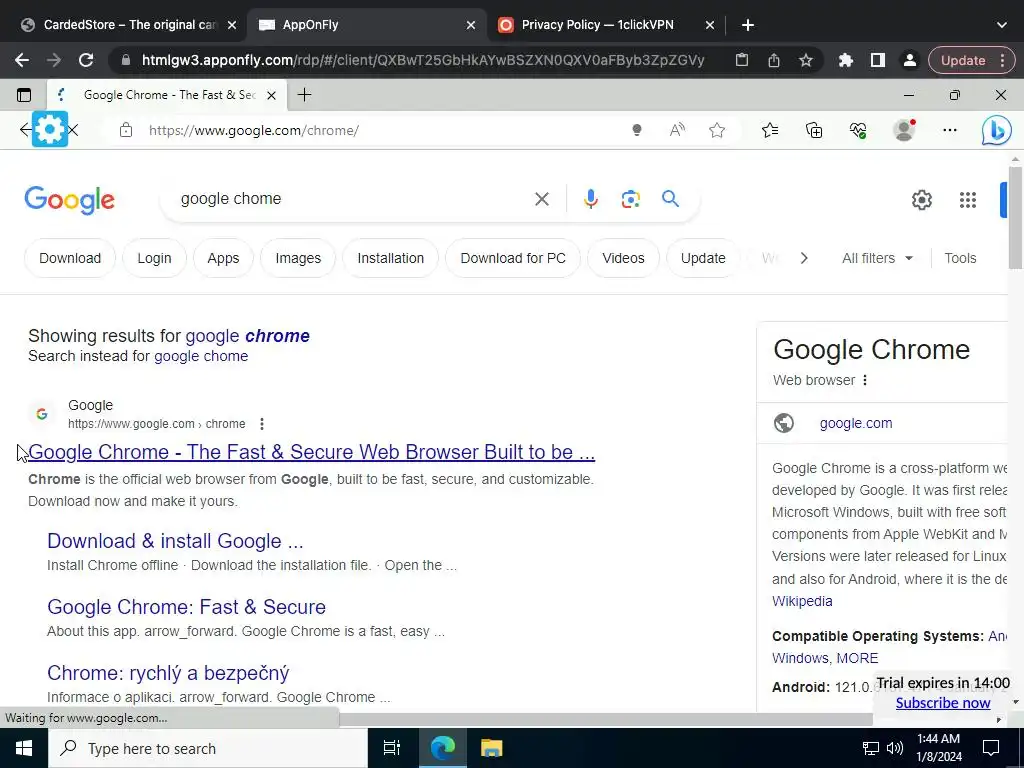The image size is (1024, 768).
Task: Open Download & install Google sitelink
Action: 175,541
